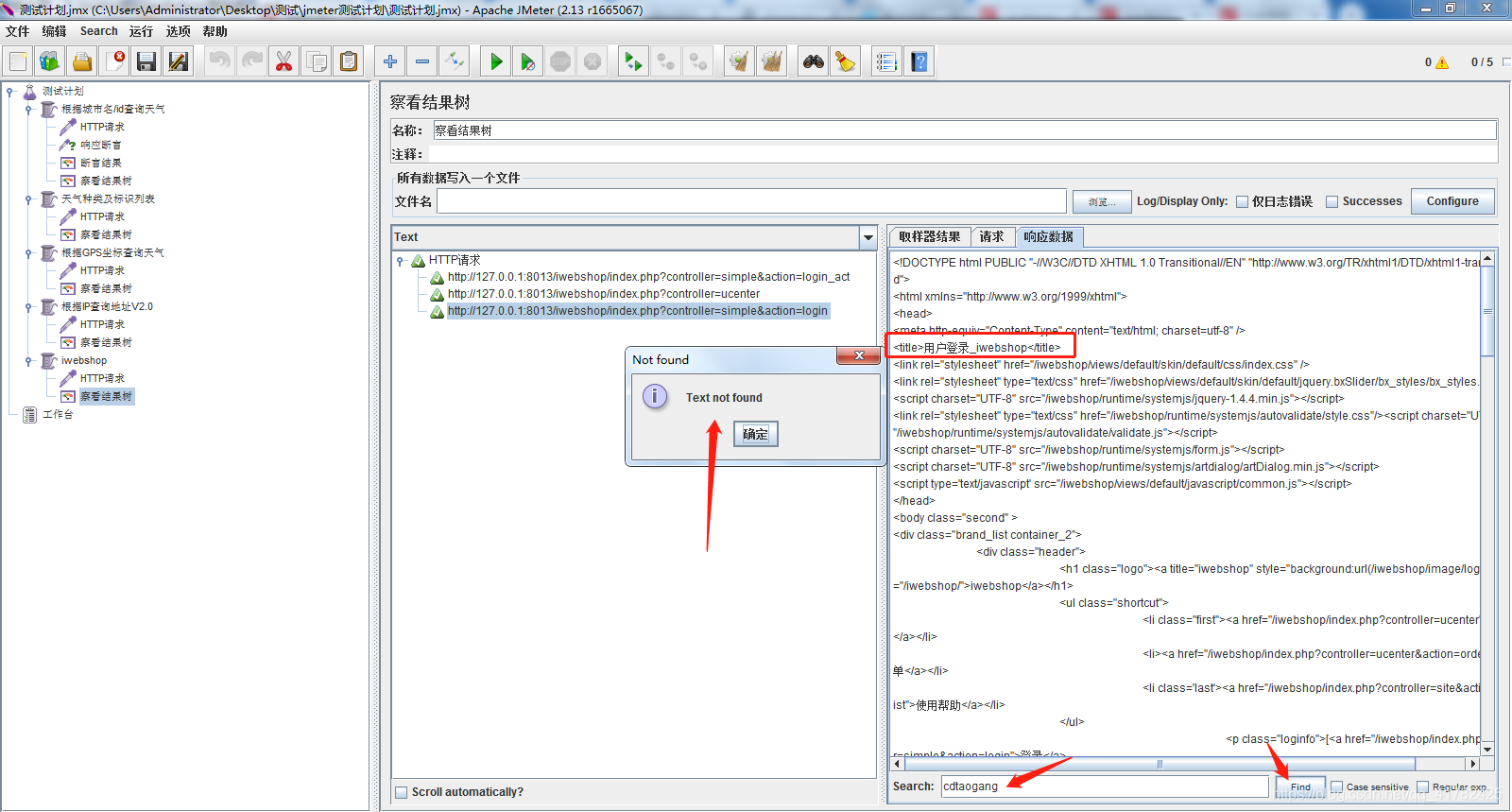Viewport: 1512px width, 812px height.
Task: Click the Search text input field
Action: [x=1105, y=786]
